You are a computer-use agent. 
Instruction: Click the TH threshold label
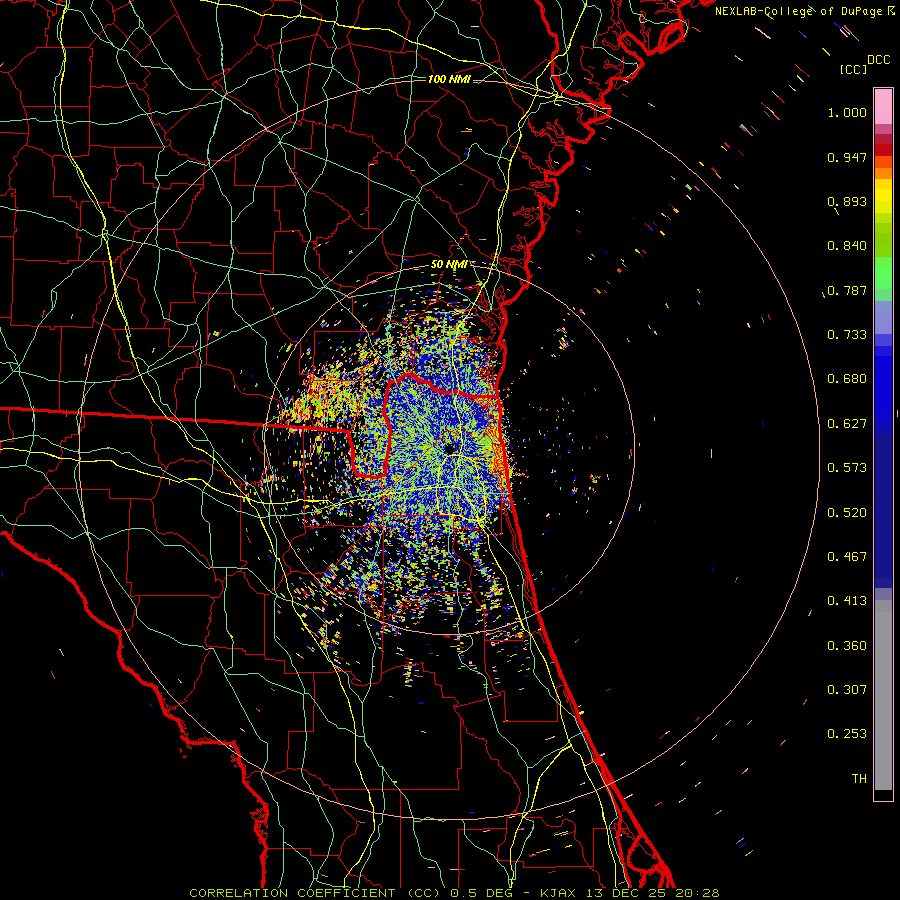(859, 779)
